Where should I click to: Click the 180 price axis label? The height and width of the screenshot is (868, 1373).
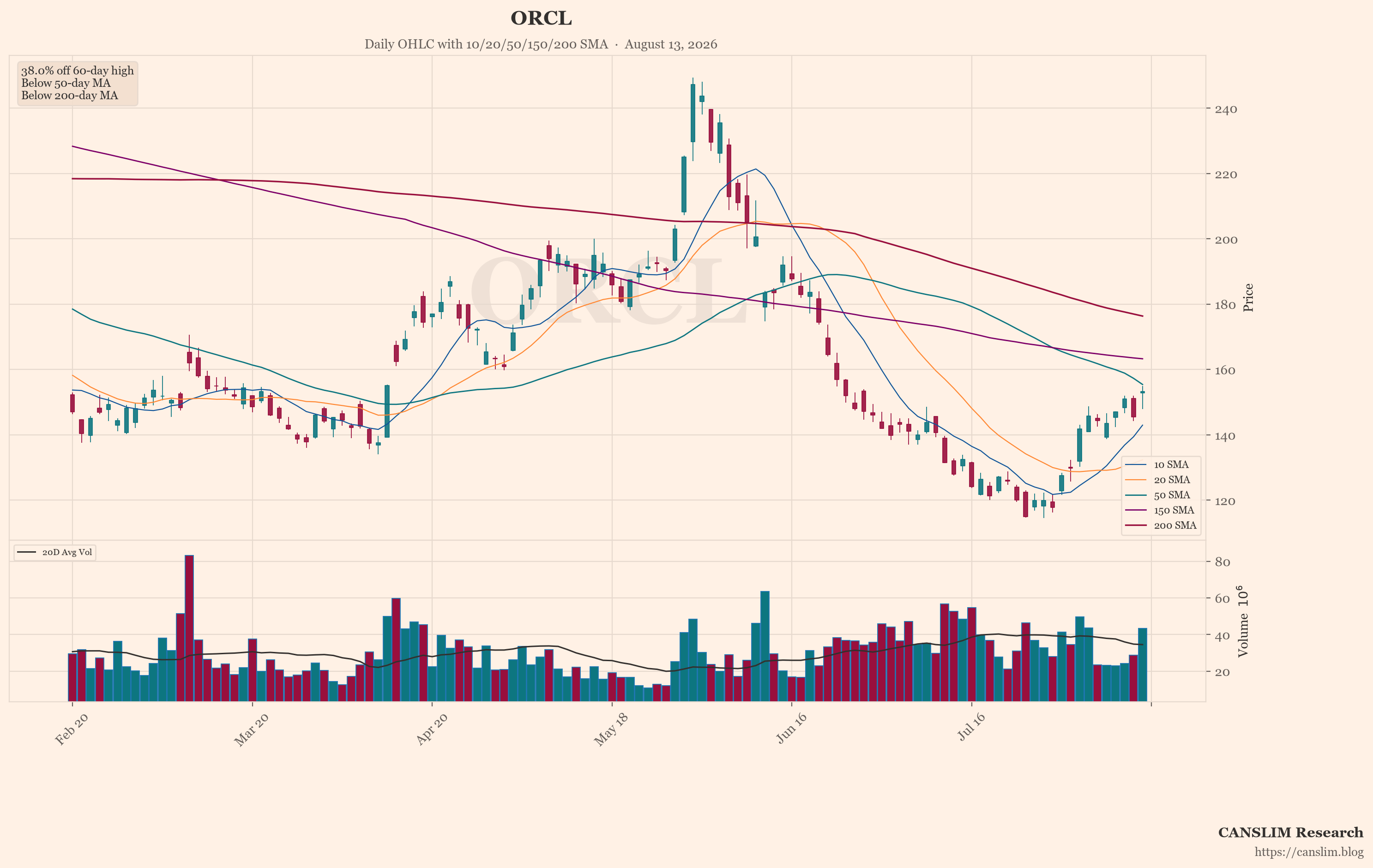1225,305
